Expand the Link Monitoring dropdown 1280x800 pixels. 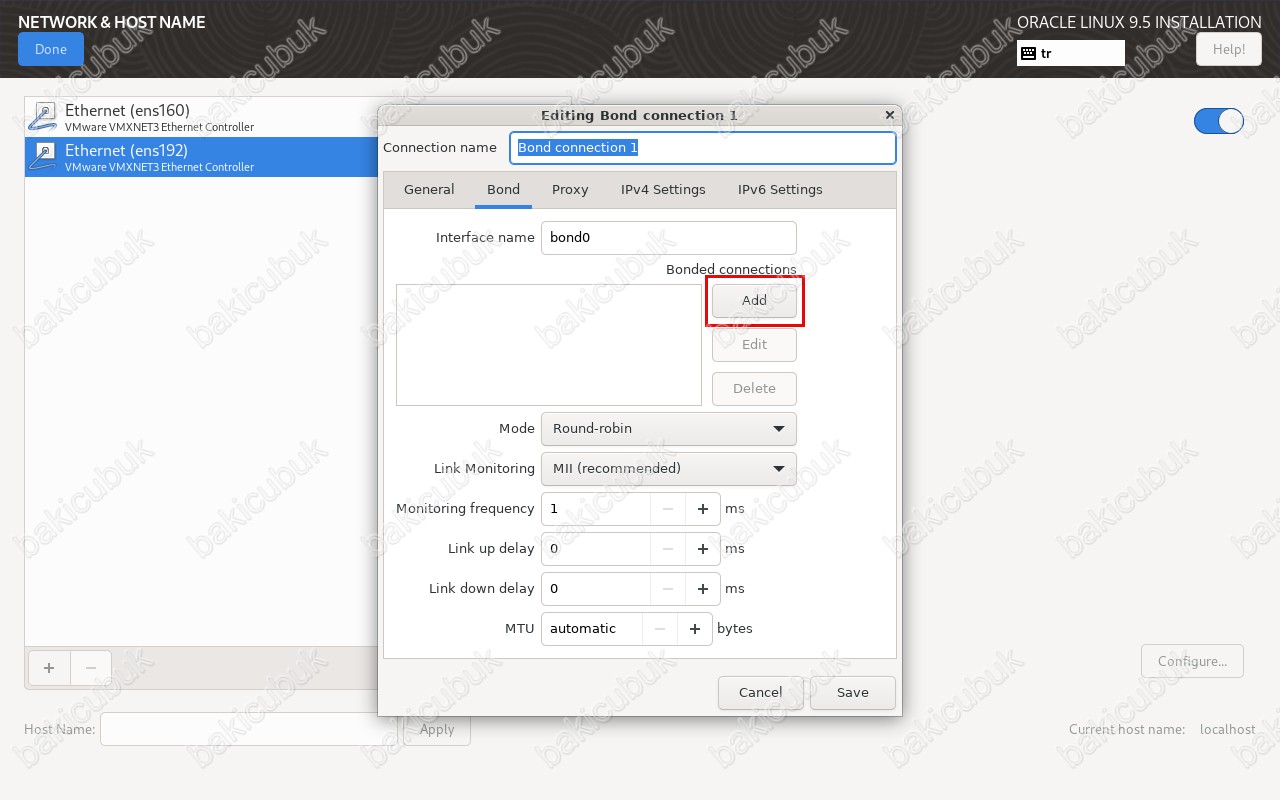[668, 469]
